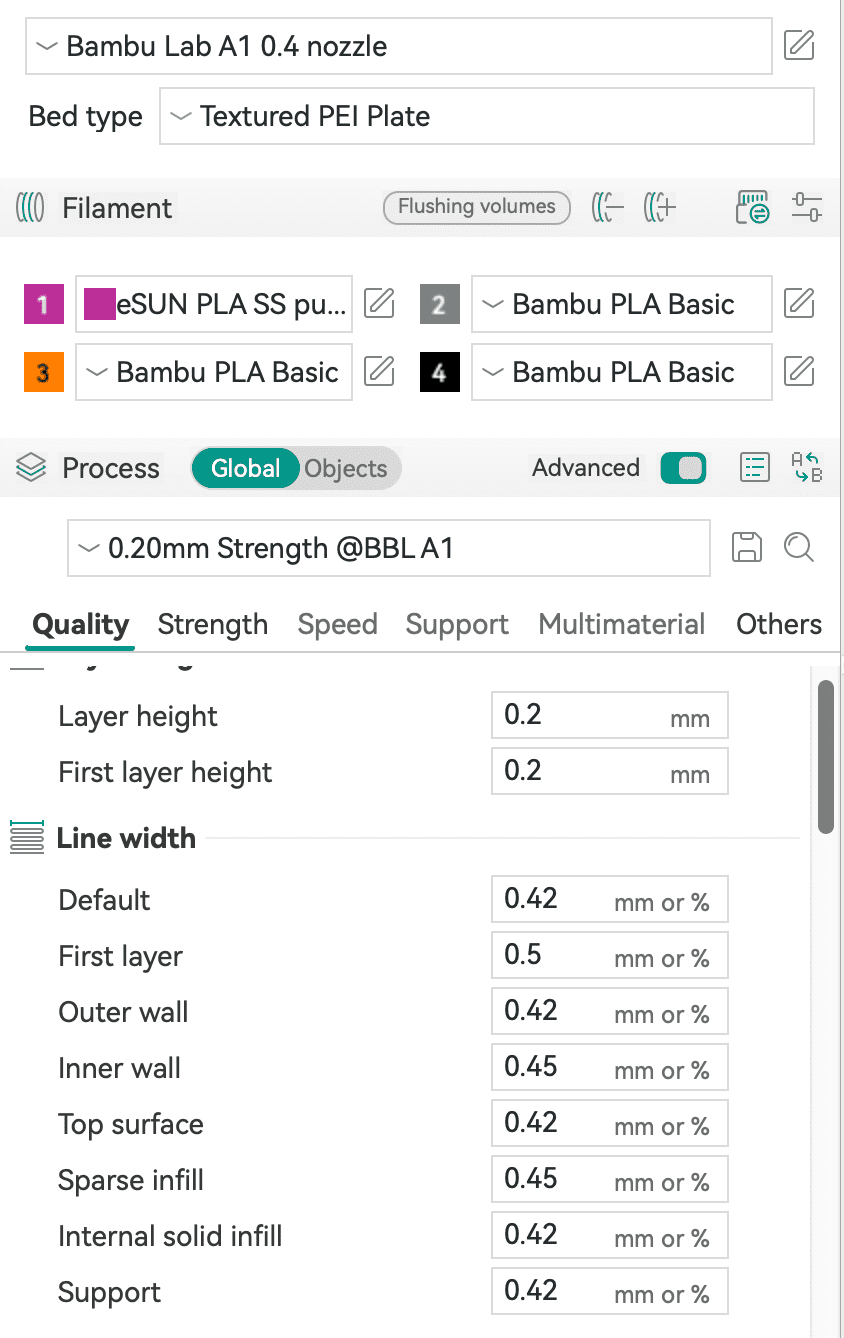Click the Support line width field
The image size is (844, 1338).
tap(610, 1291)
